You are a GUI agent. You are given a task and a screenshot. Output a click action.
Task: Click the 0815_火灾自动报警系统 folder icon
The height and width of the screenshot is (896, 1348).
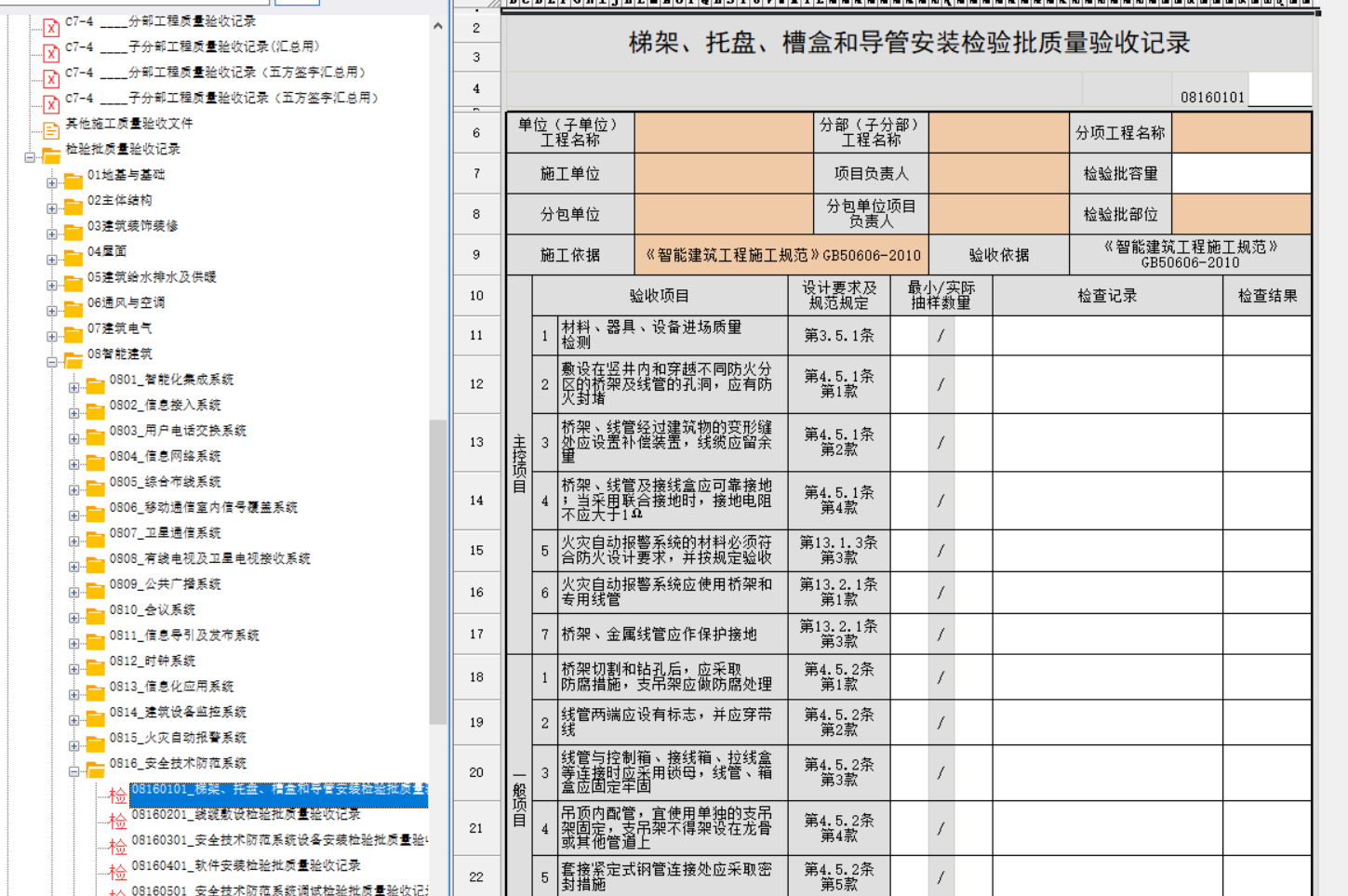coord(96,744)
